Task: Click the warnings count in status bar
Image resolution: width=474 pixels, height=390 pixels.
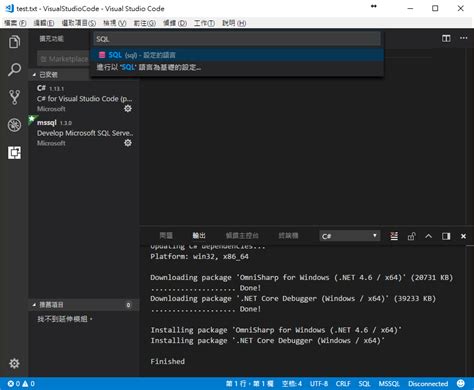Action: (x=28, y=384)
